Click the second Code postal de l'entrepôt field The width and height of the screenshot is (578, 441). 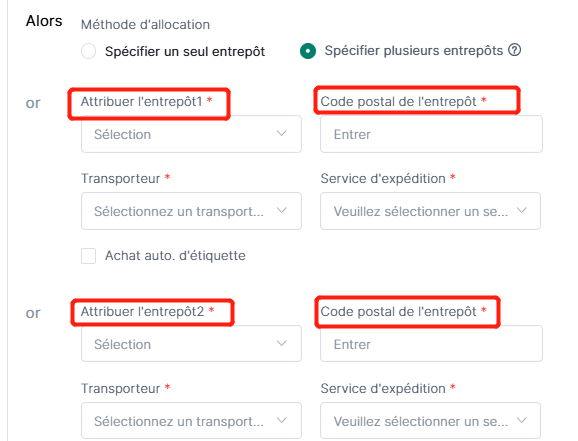pos(431,344)
